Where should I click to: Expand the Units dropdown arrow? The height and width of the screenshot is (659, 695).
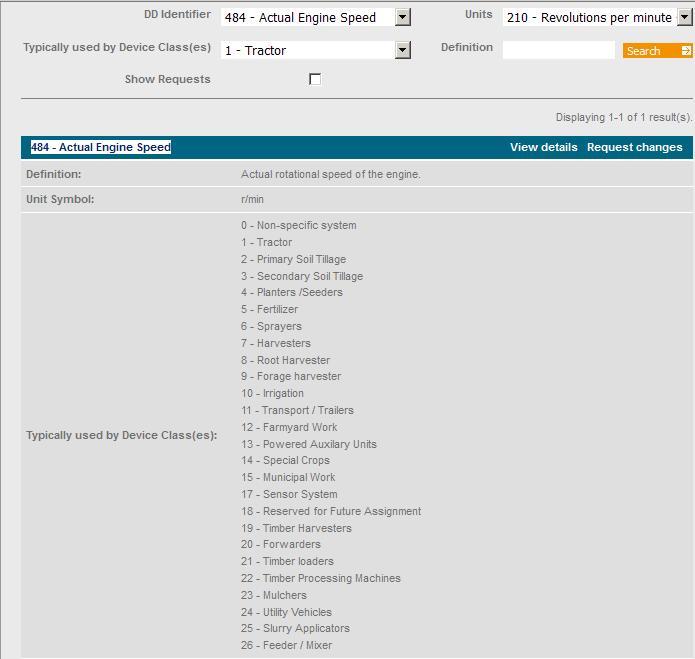(x=684, y=17)
